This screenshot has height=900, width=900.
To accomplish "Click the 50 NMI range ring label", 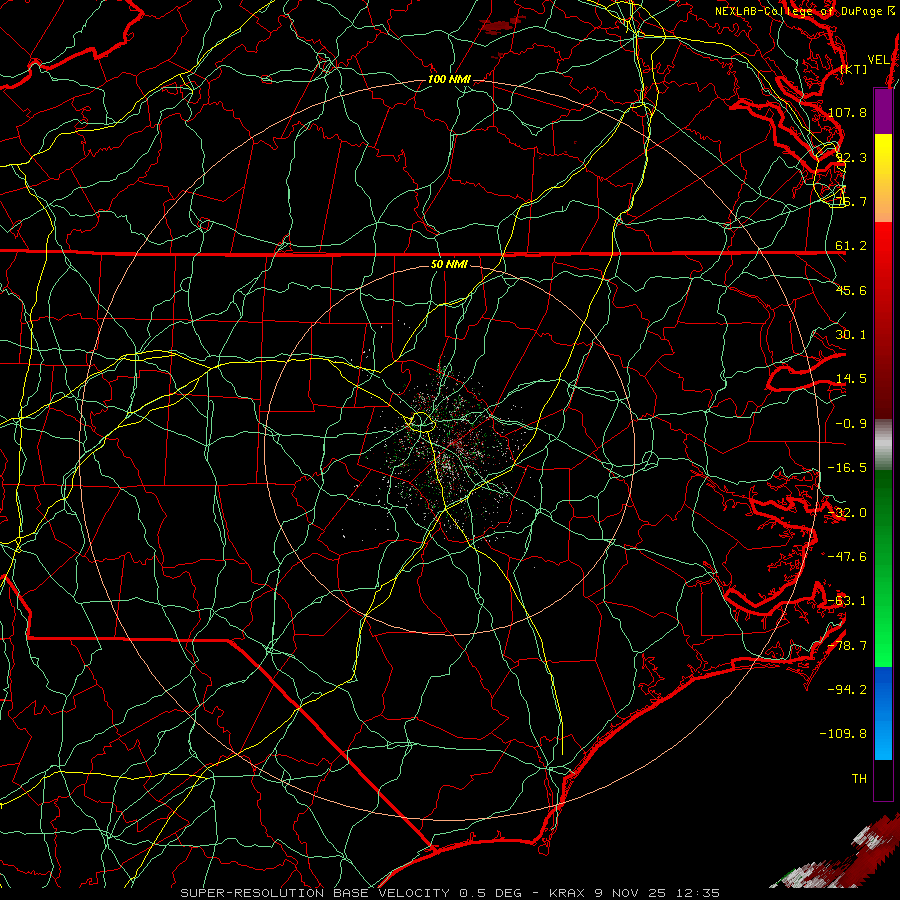I will (449, 265).
